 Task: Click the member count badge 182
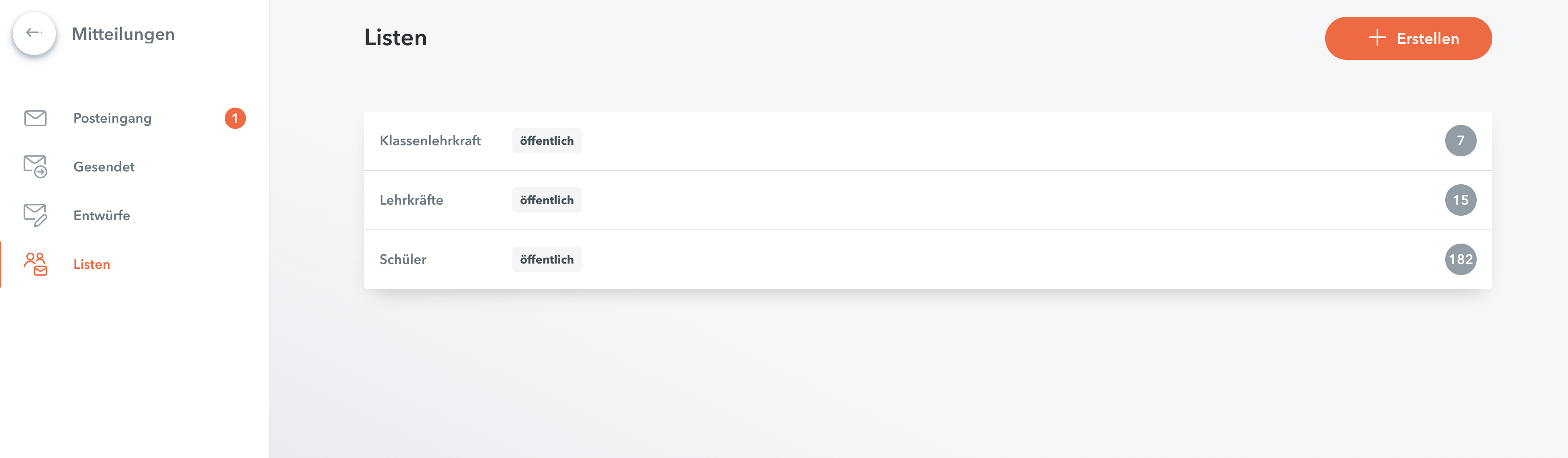[x=1460, y=259]
